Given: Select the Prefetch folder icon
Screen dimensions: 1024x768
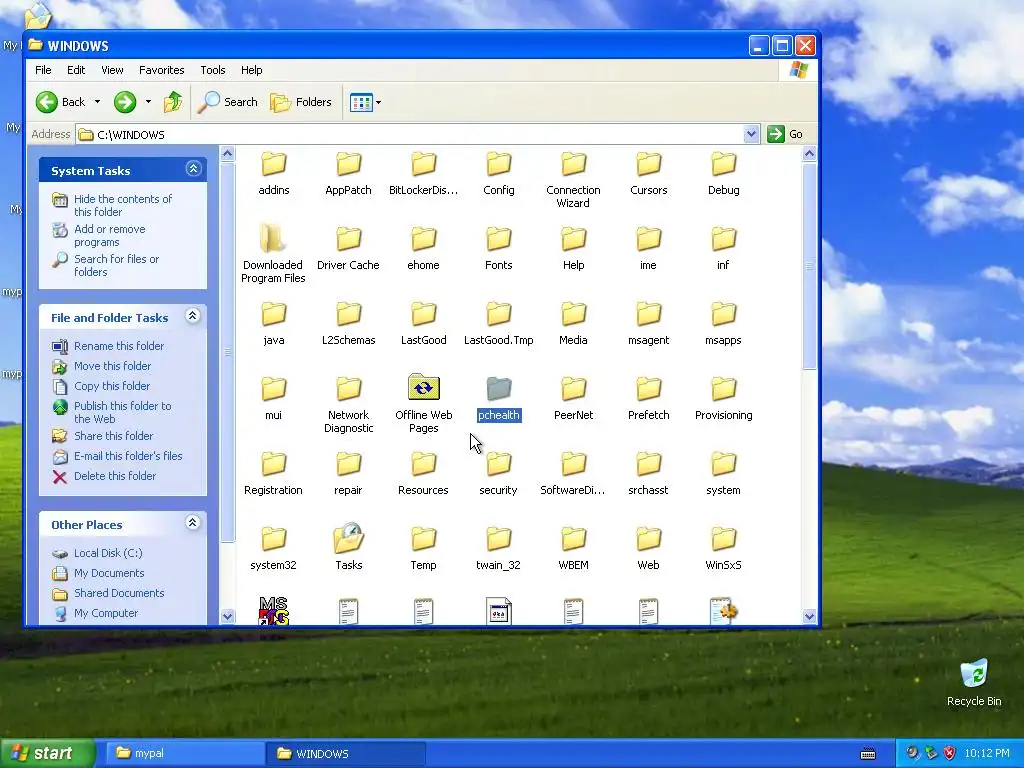Looking at the screenshot, I should click(648, 389).
